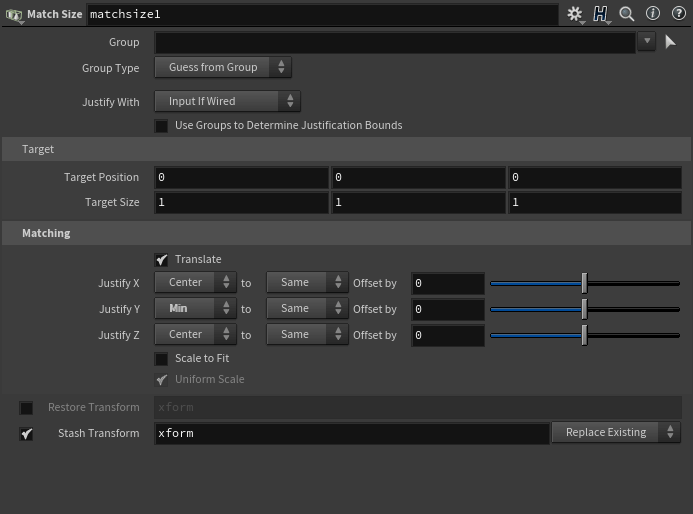Click the info icon in header
This screenshot has width=693, height=514.
(x=653, y=14)
